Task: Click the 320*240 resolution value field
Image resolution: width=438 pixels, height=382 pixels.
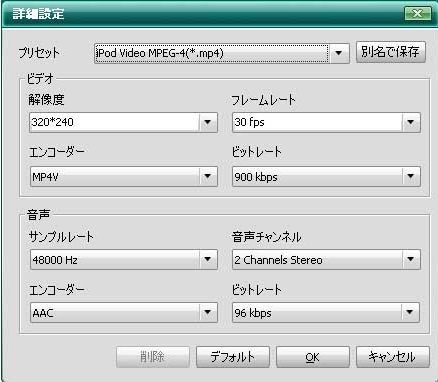Action: 114,122
